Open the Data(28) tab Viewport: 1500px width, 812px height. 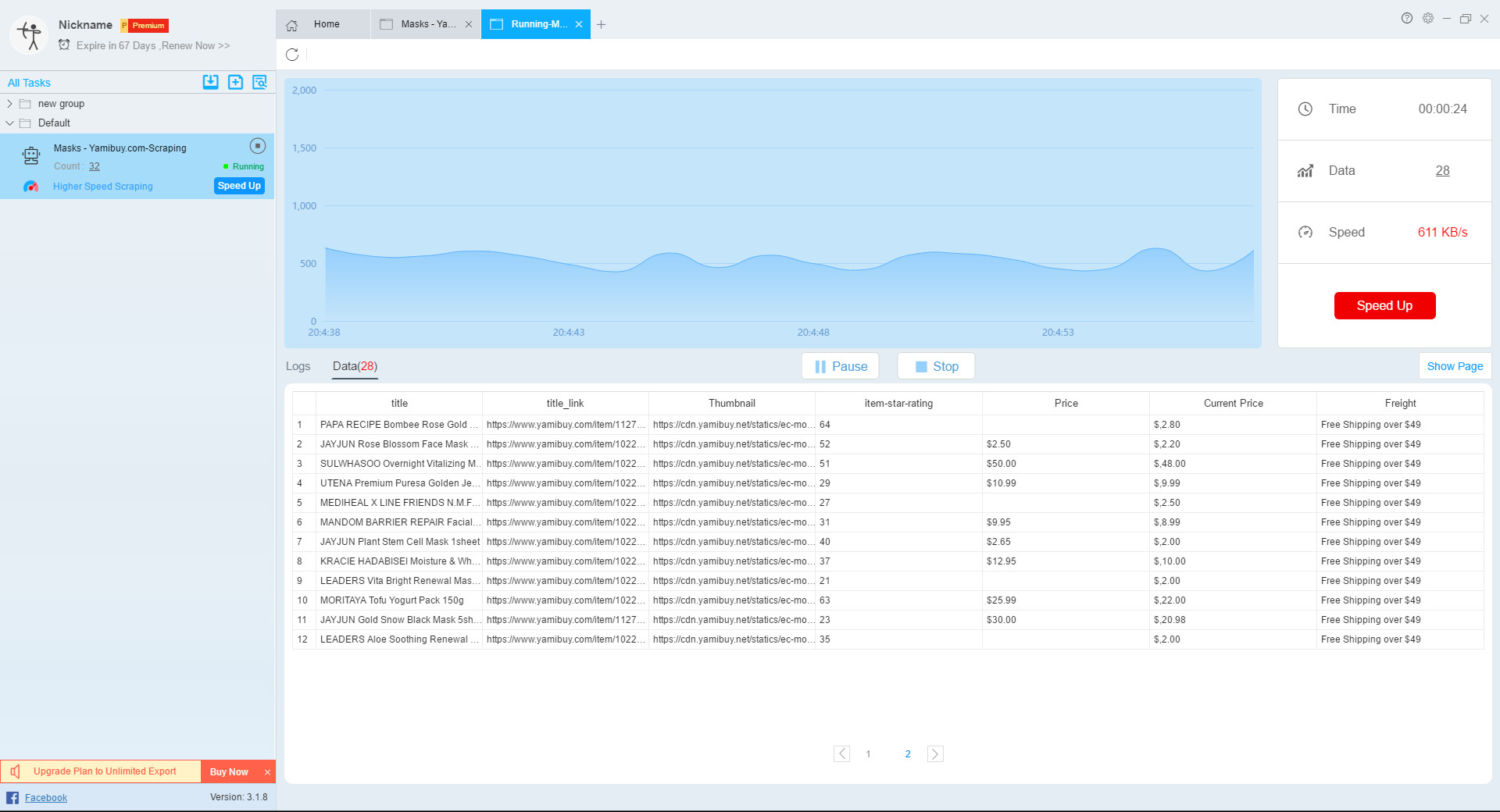click(x=355, y=366)
